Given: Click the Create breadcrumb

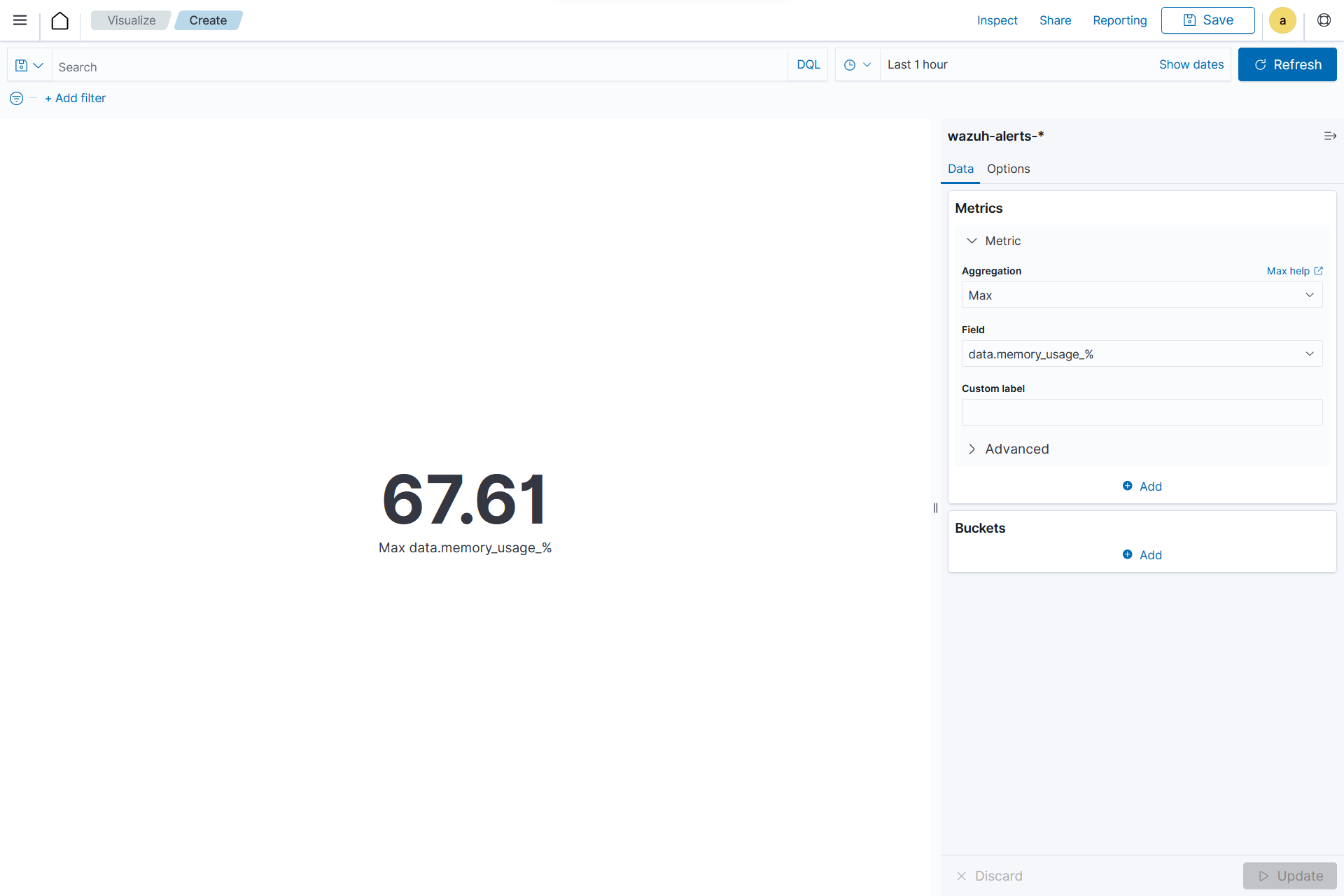Looking at the screenshot, I should coord(208,20).
